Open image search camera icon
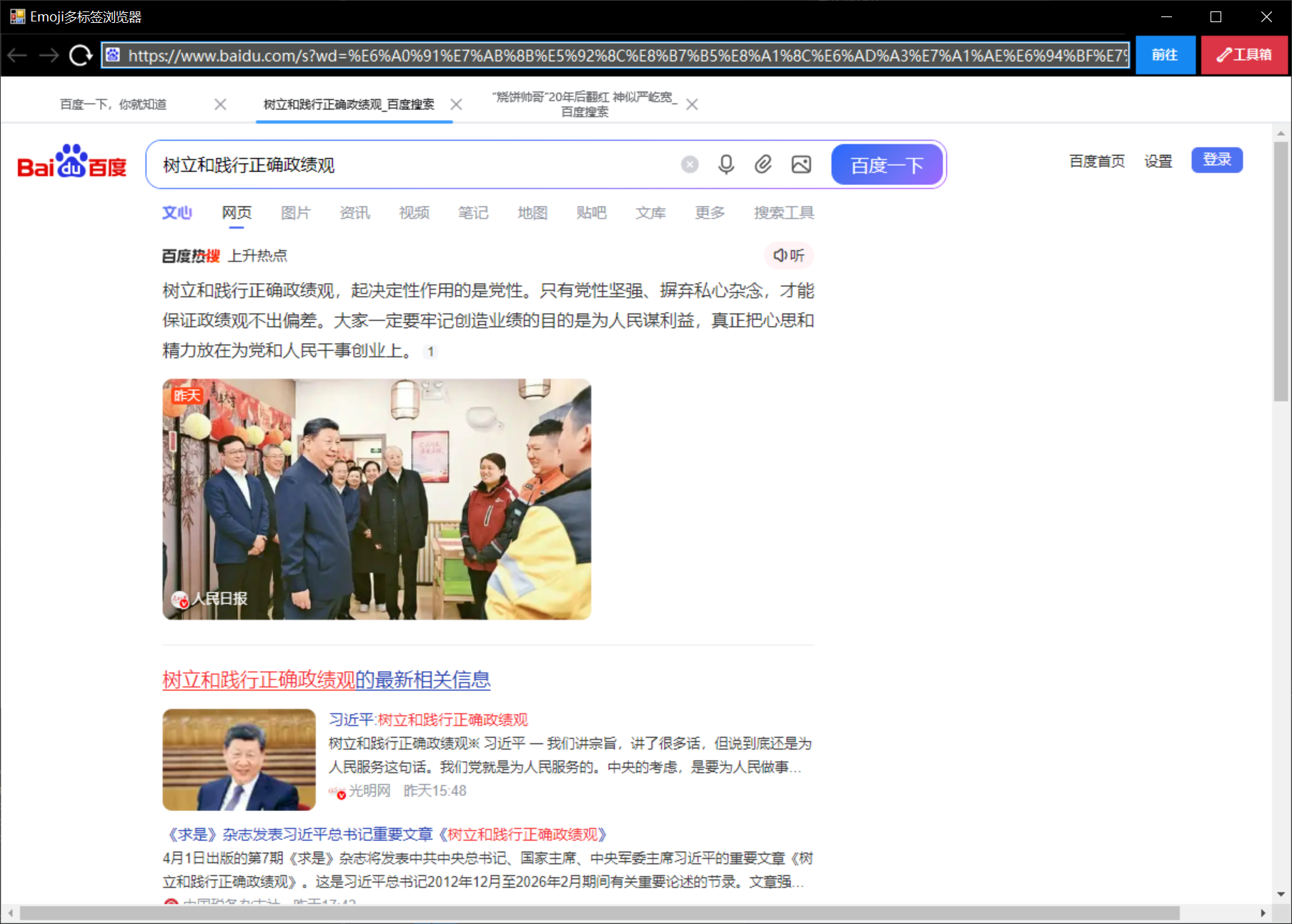Image resolution: width=1292 pixels, height=924 pixels. click(801, 165)
